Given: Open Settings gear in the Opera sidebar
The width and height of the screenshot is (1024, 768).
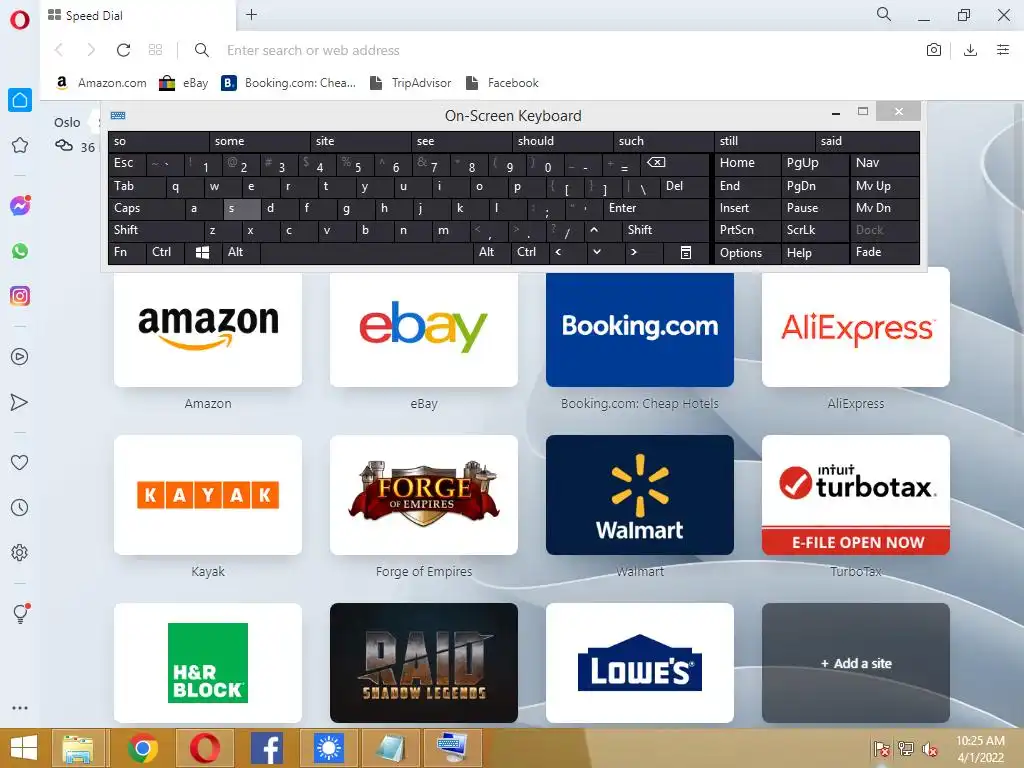Looking at the screenshot, I should tap(20, 552).
